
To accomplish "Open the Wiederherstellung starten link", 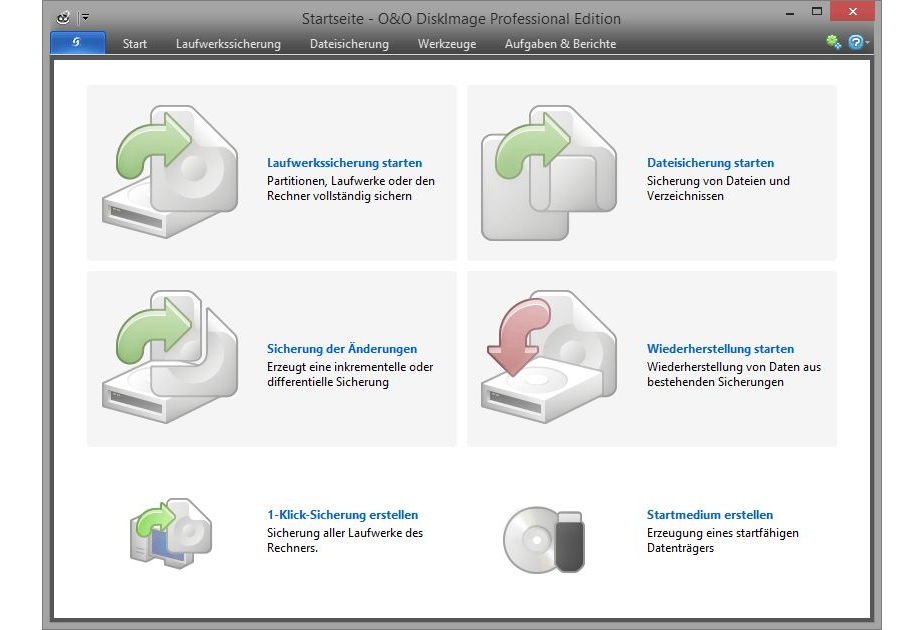I will [720, 349].
